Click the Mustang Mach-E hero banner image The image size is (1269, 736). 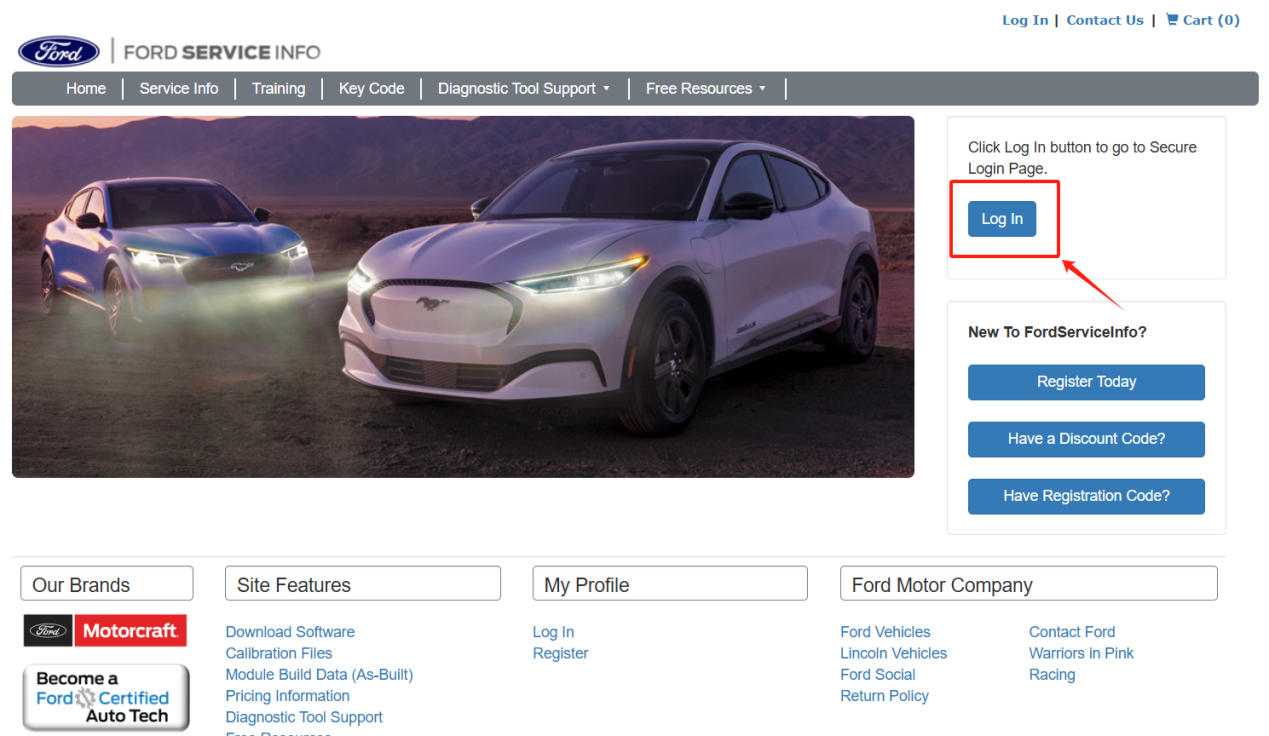pos(463,297)
